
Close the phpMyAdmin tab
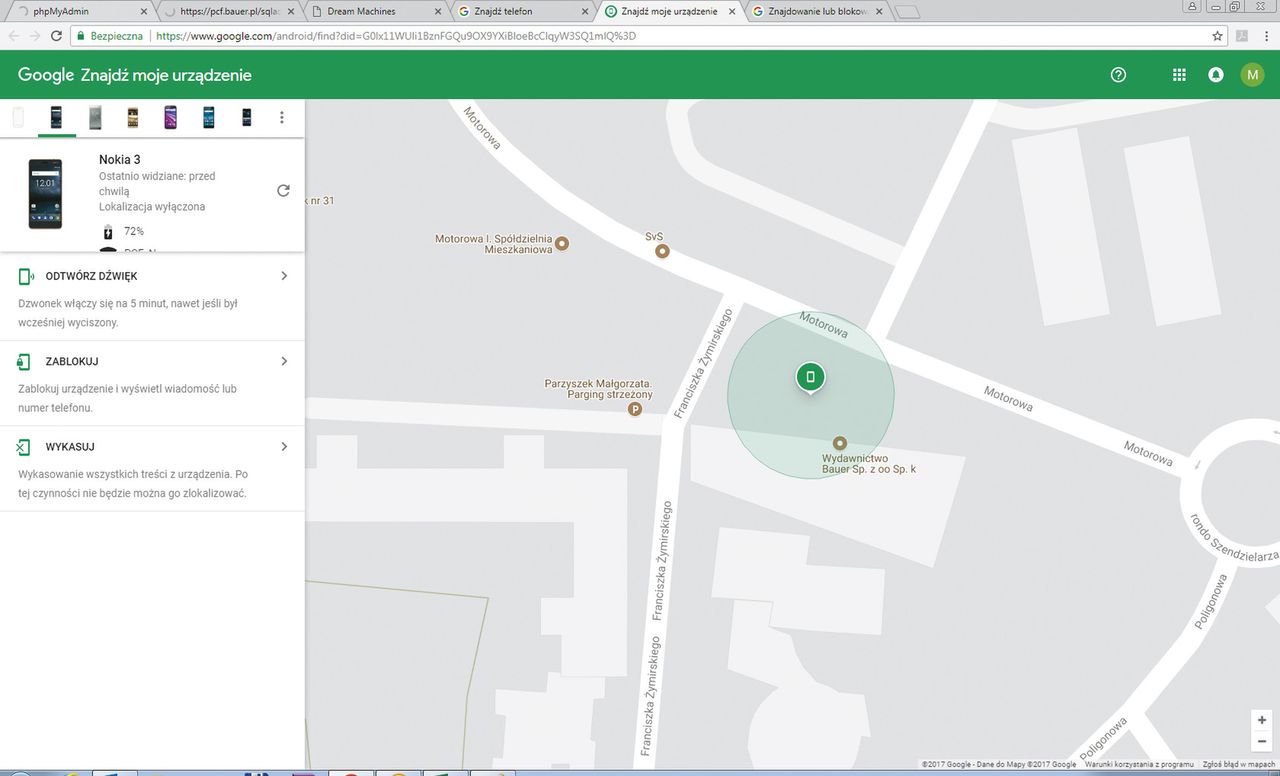(x=144, y=11)
